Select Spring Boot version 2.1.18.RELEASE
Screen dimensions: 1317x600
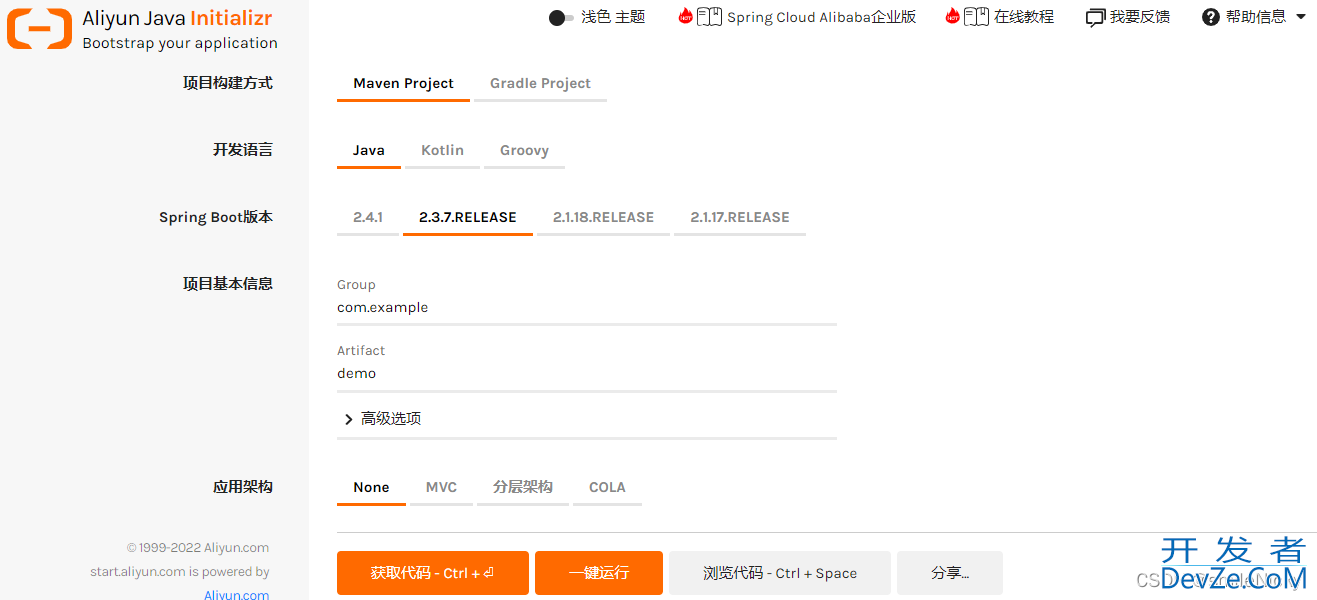(603, 217)
